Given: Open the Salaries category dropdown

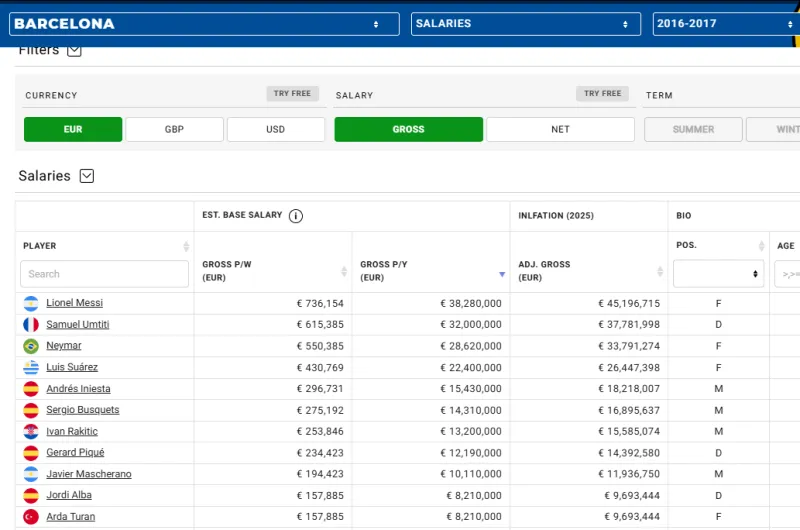Looking at the screenshot, I should click(526, 24).
